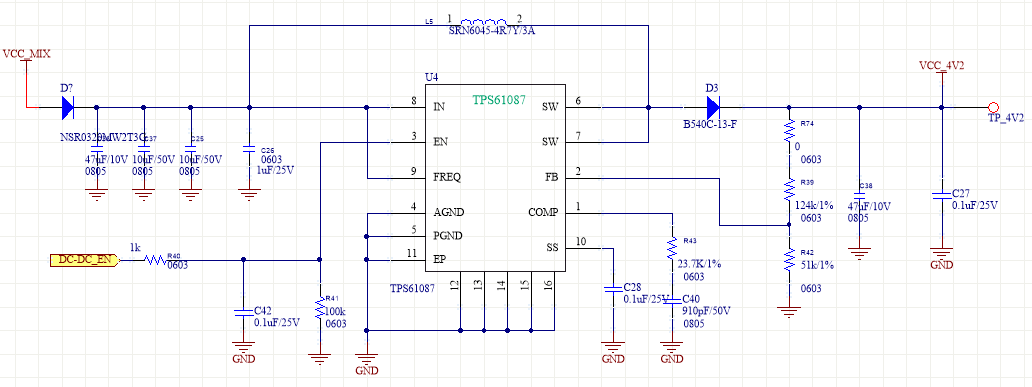Viewport: 1032px width, 387px height.
Task: Select the D3 Schottky diode symbol
Action: pos(713,107)
